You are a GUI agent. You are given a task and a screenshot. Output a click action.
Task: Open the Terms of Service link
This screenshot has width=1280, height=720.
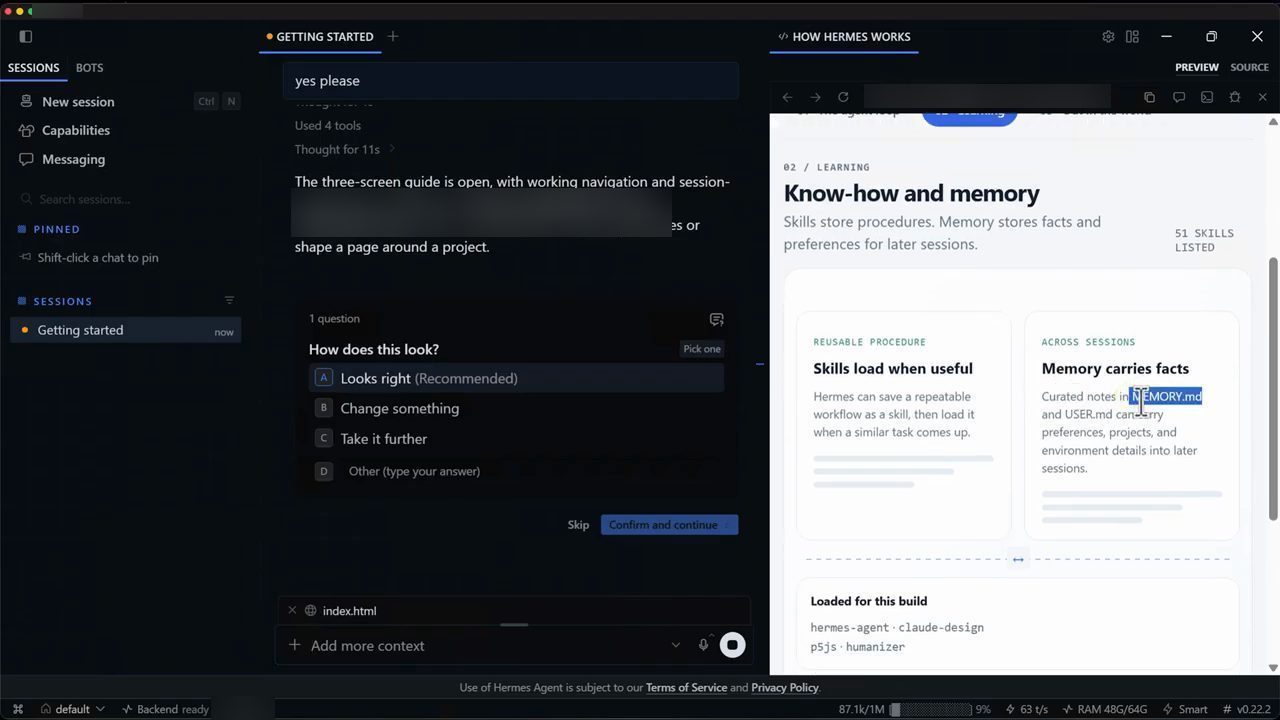686,688
